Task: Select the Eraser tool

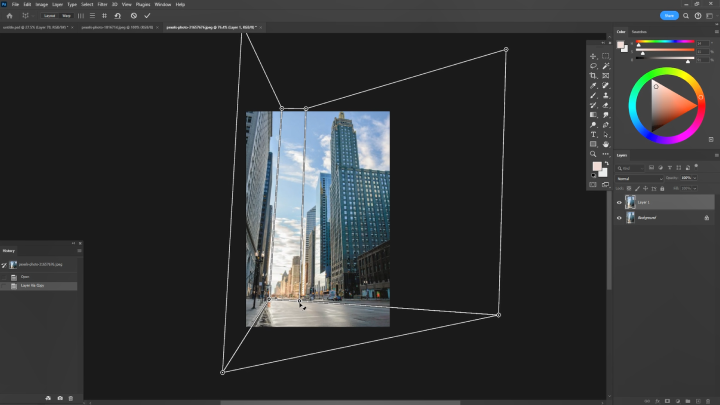Action: pyautogui.click(x=606, y=105)
